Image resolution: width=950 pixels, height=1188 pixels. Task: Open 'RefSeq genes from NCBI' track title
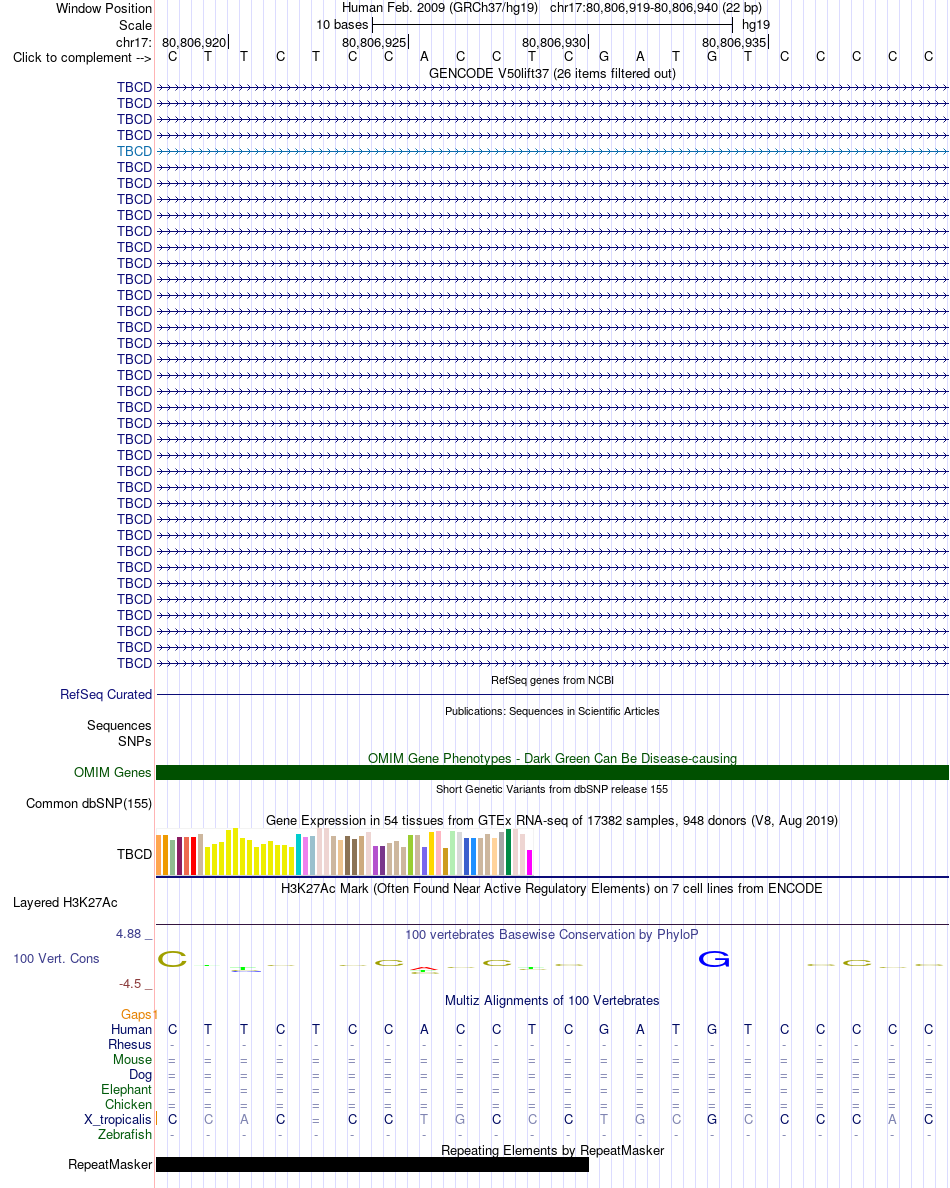(552, 680)
